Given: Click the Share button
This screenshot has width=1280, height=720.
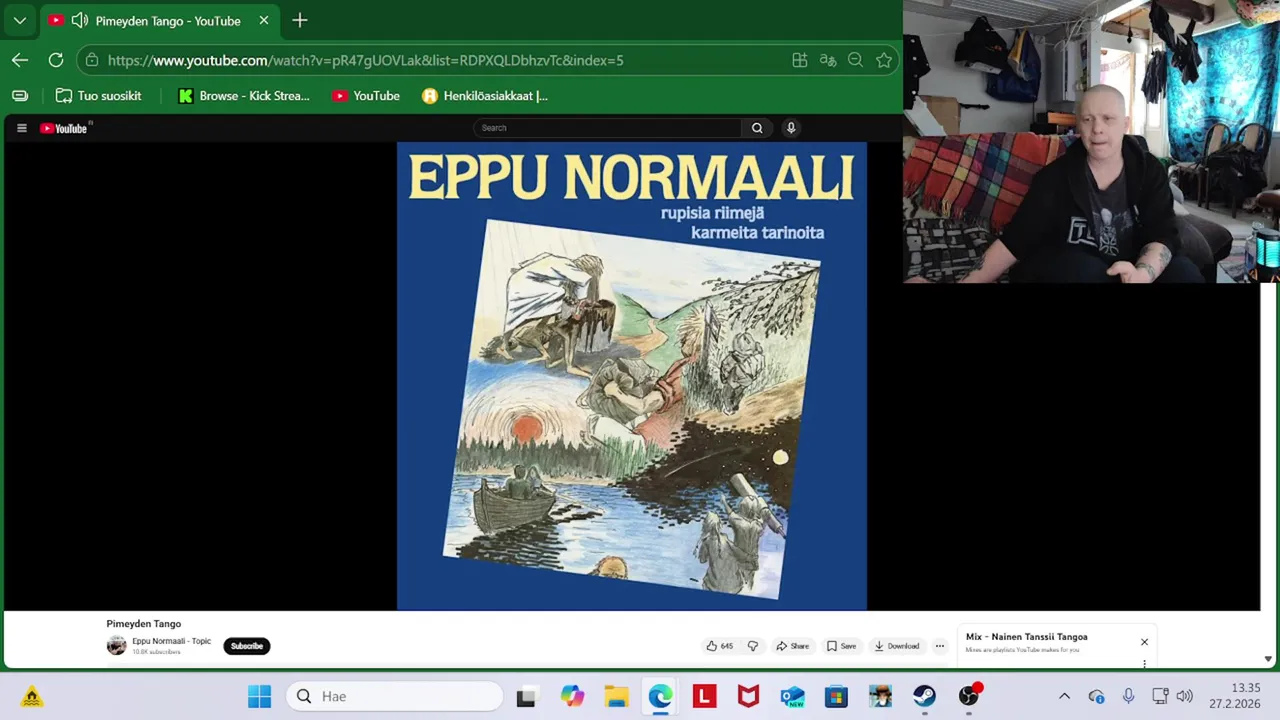Looking at the screenshot, I should point(792,646).
